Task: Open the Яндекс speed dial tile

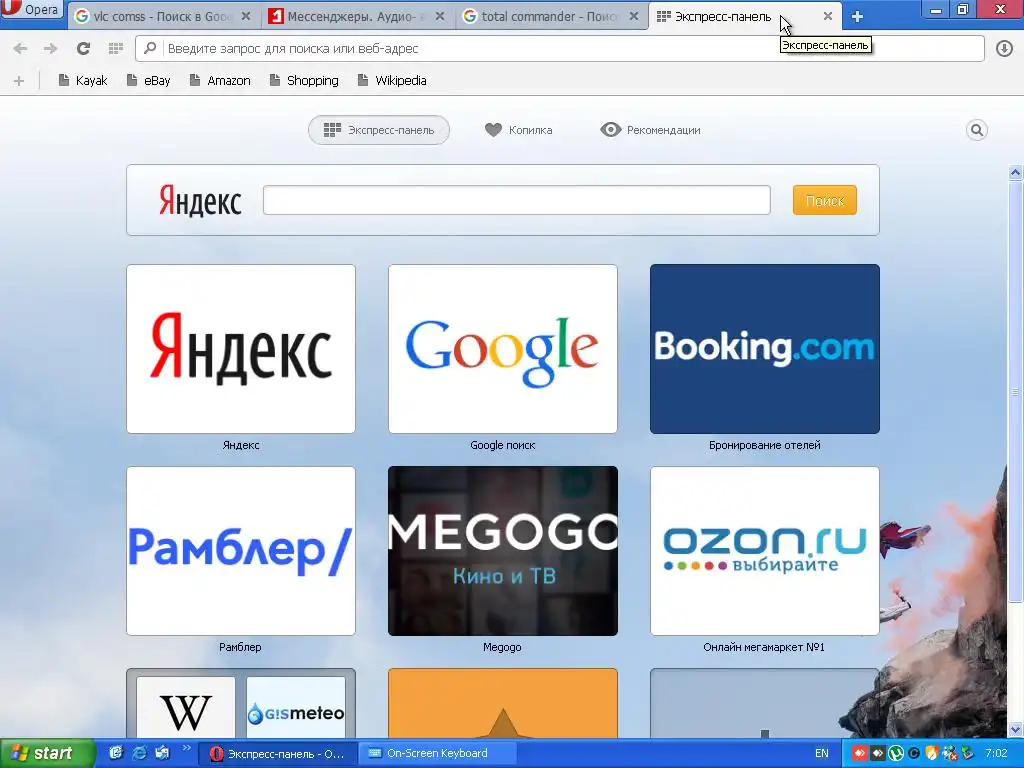Action: (x=241, y=349)
